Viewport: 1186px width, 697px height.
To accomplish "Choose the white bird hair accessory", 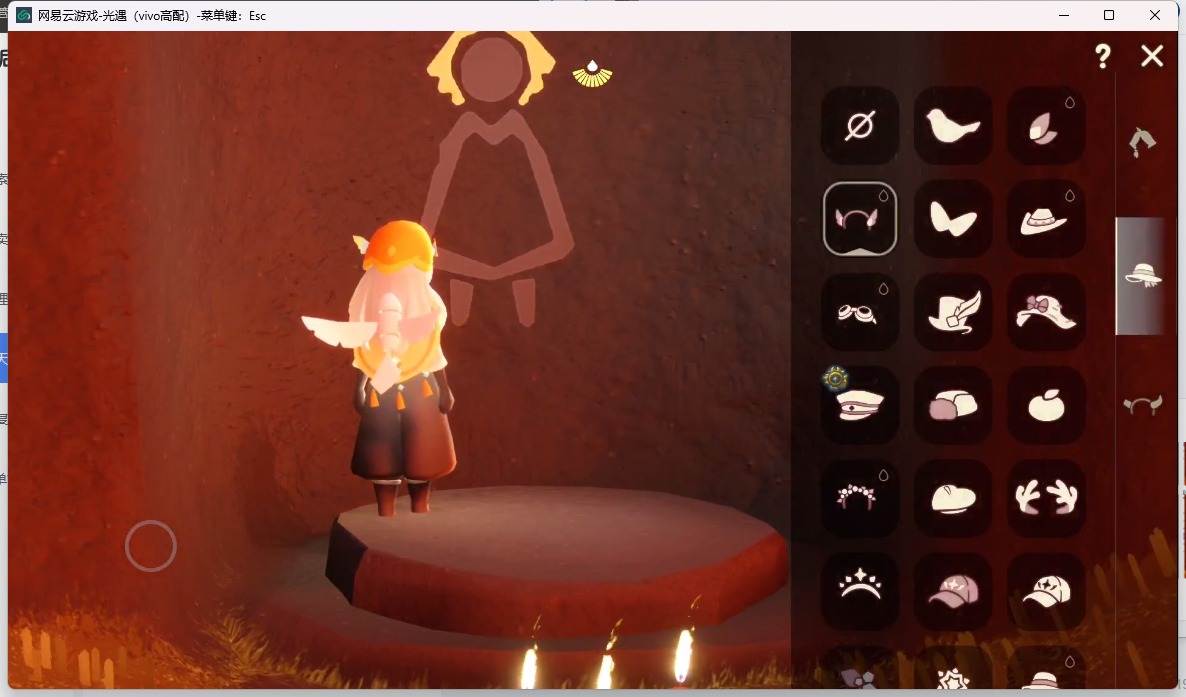I will (x=953, y=126).
